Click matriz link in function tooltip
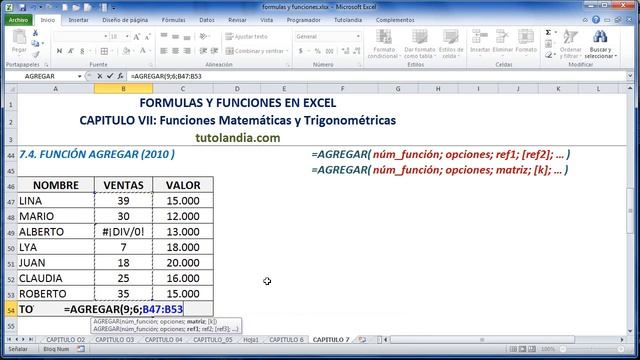640x360 pixels. [197, 322]
